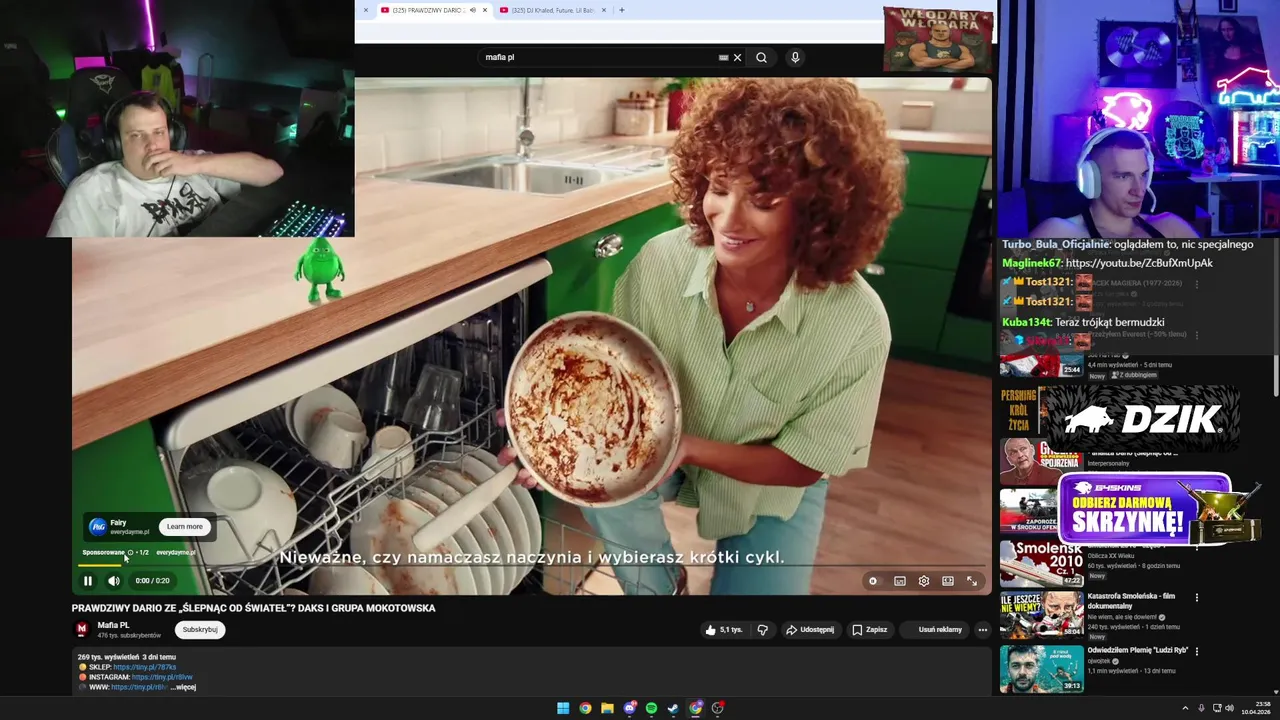Open a new browser tab

click(x=622, y=10)
